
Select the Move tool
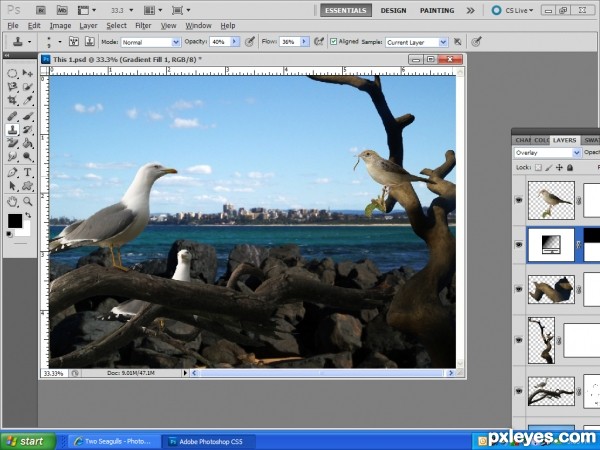point(28,73)
